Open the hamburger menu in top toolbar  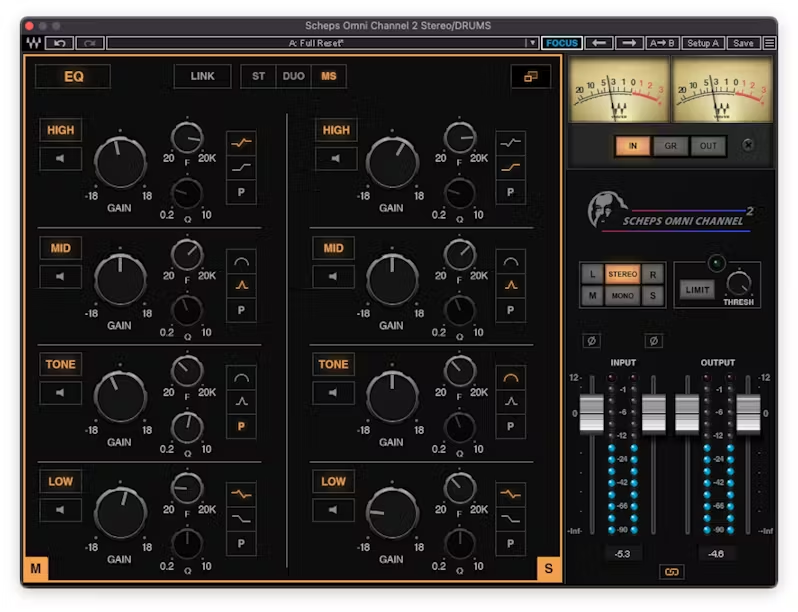769,43
